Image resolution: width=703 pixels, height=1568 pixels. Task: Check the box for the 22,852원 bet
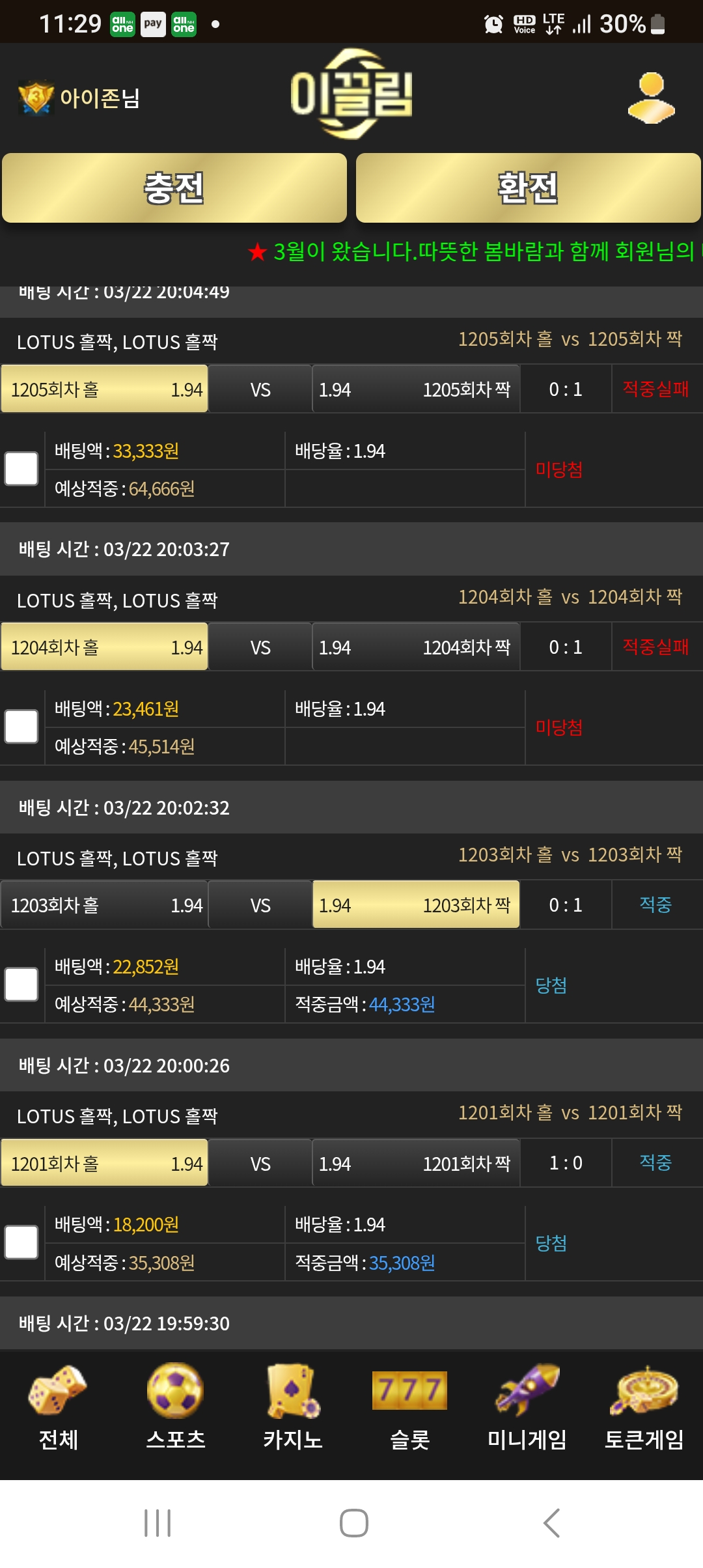coord(21,985)
